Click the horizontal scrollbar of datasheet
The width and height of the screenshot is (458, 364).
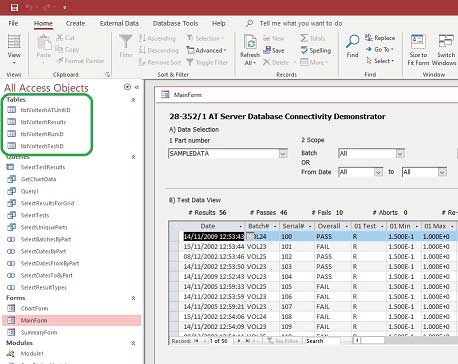pyautogui.click(x=405, y=340)
